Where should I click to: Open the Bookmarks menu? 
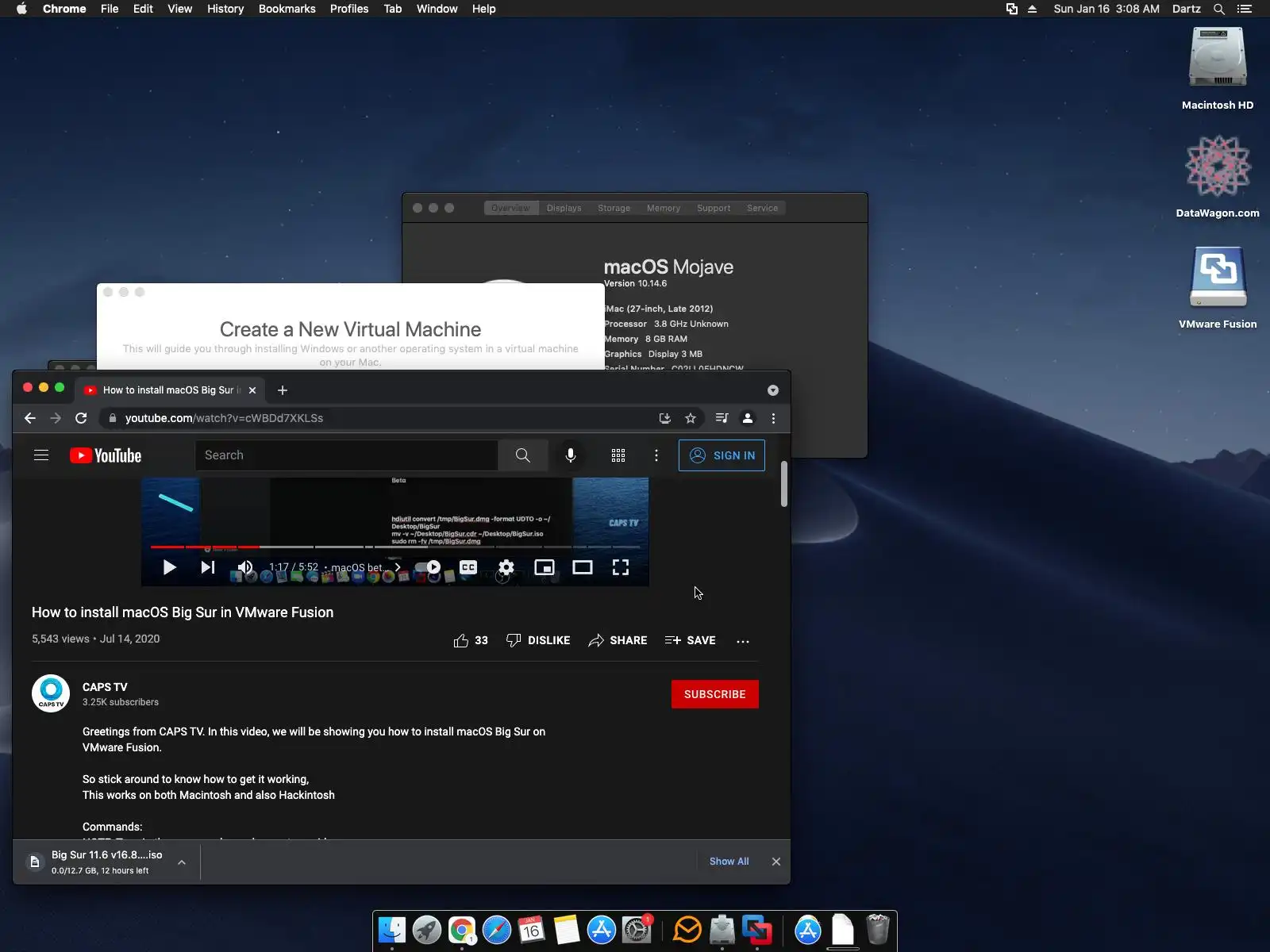click(x=287, y=9)
